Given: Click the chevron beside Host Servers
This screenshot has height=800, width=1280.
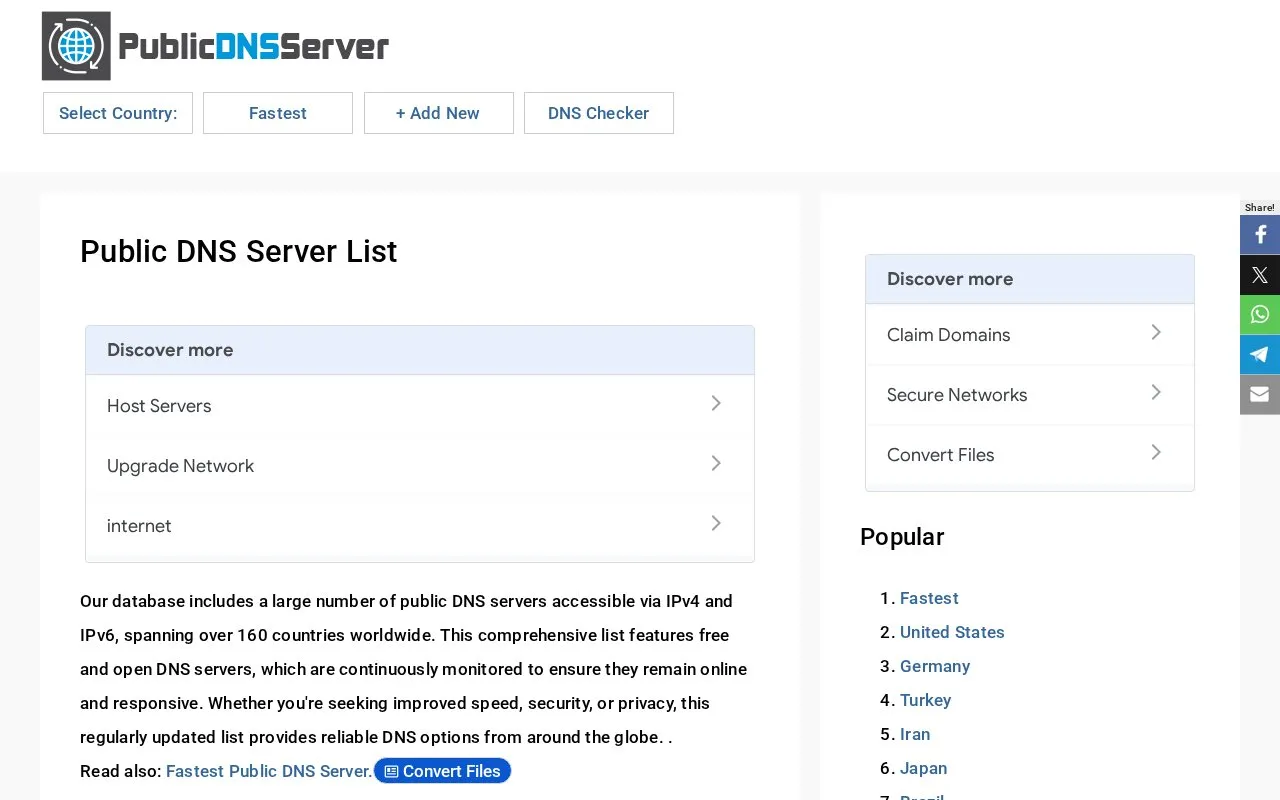Looking at the screenshot, I should tap(716, 403).
